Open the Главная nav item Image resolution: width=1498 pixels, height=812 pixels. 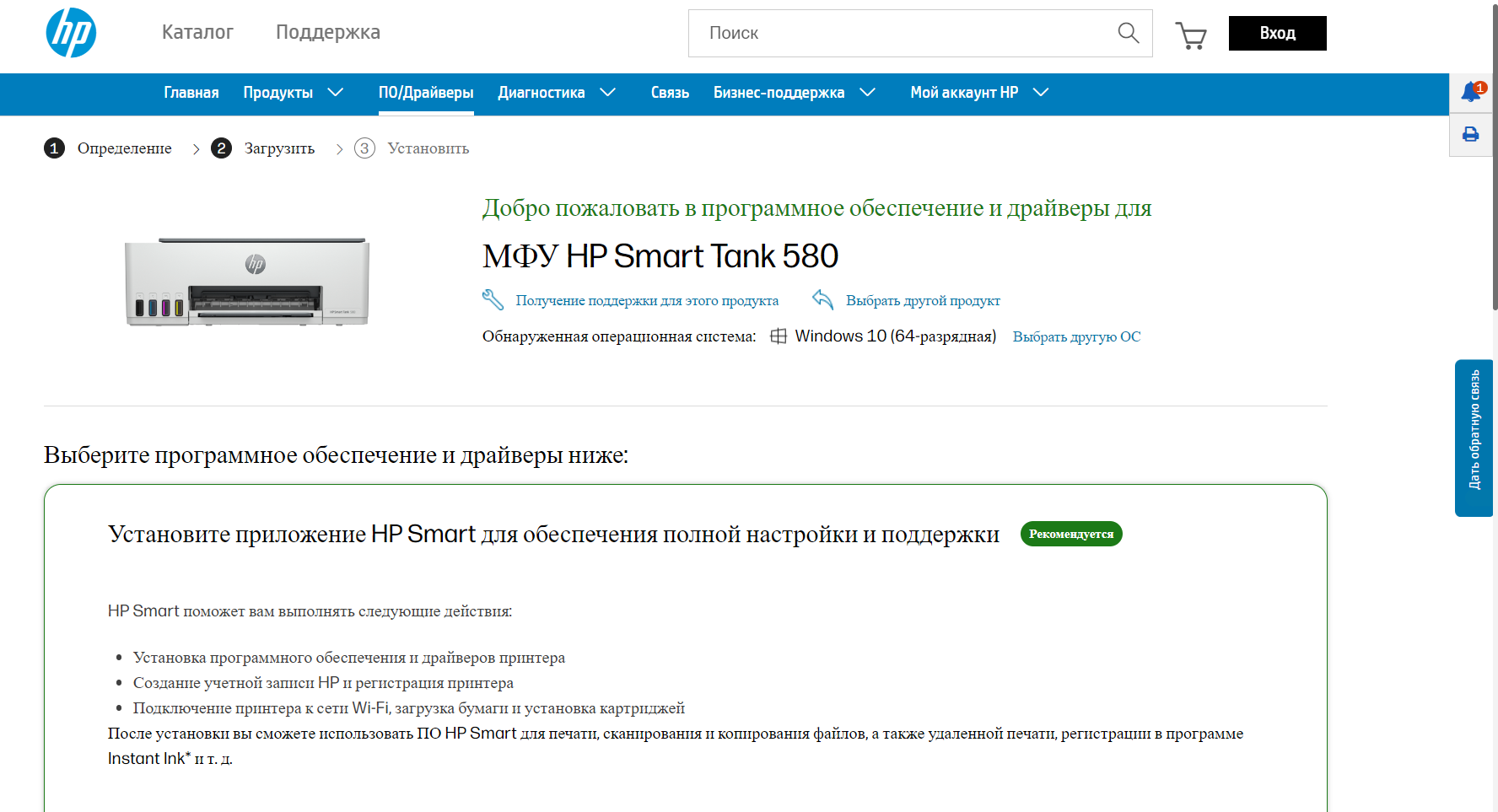point(191,93)
